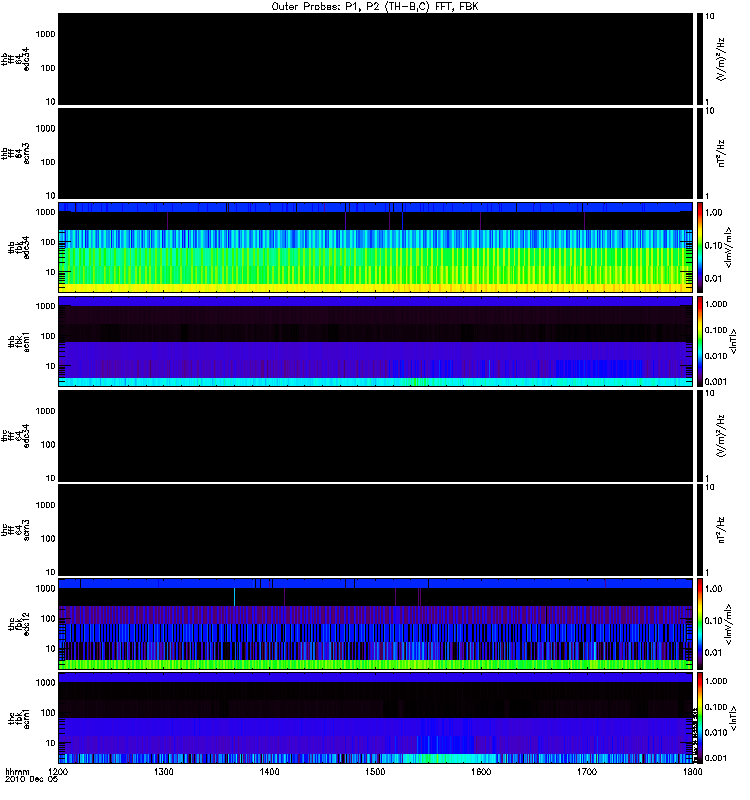750x800 pixels.
Task: Click the thb fff 64 edc34 panel label
Action: tap(15, 59)
